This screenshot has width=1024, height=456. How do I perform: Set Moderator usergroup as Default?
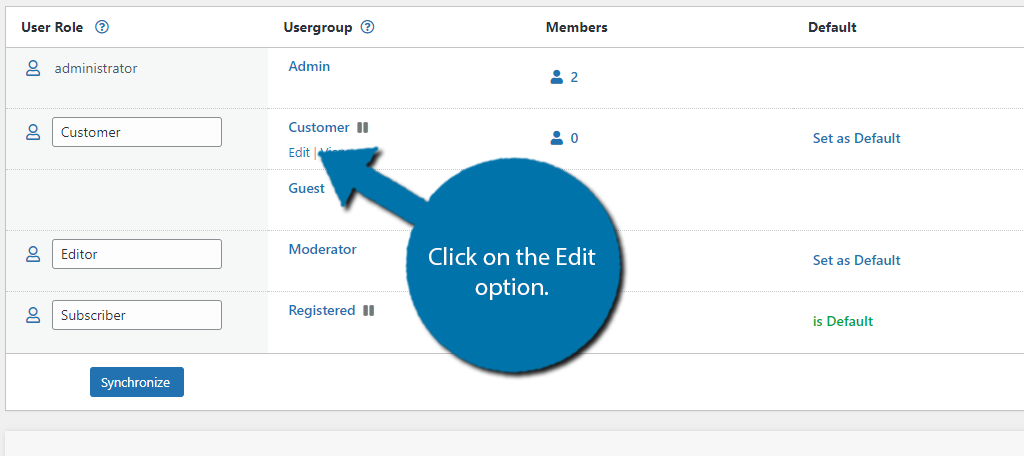coord(856,260)
